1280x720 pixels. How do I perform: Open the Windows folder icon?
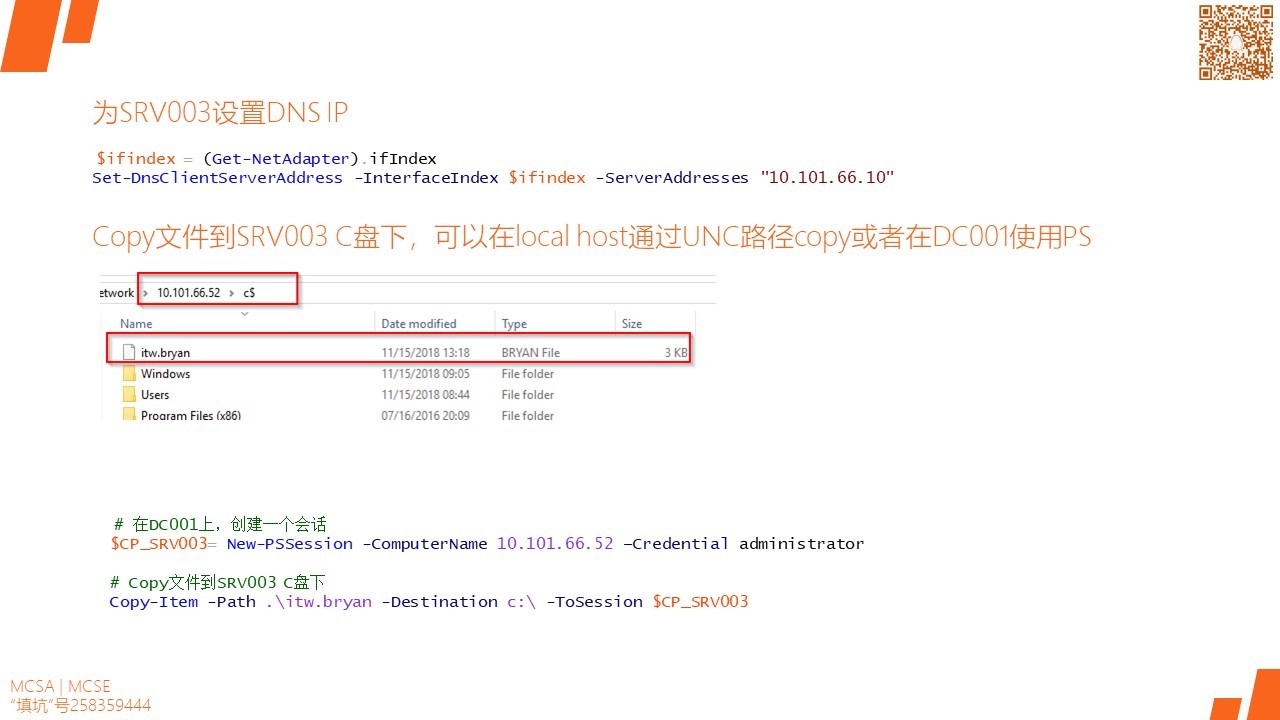pos(128,373)
